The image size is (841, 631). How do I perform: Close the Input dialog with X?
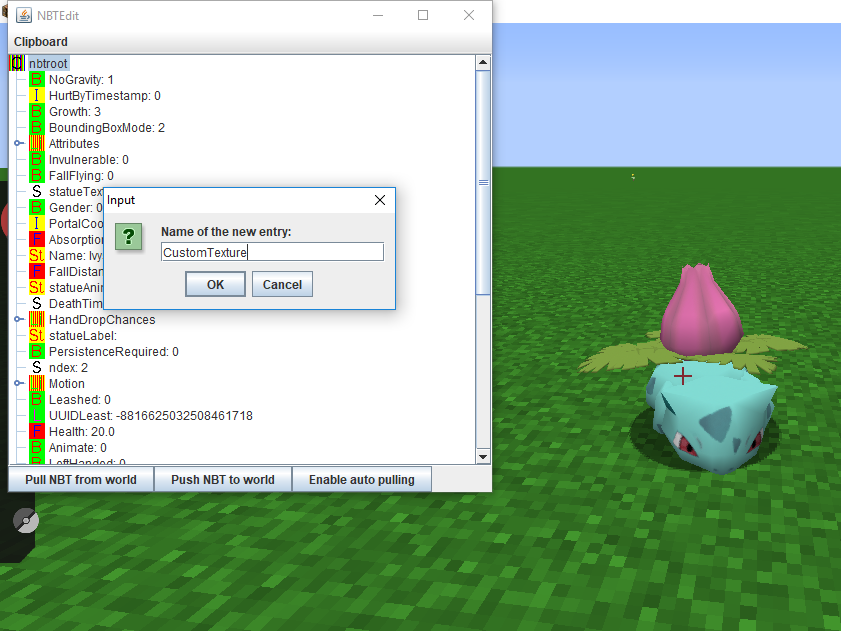pos(380,200)
